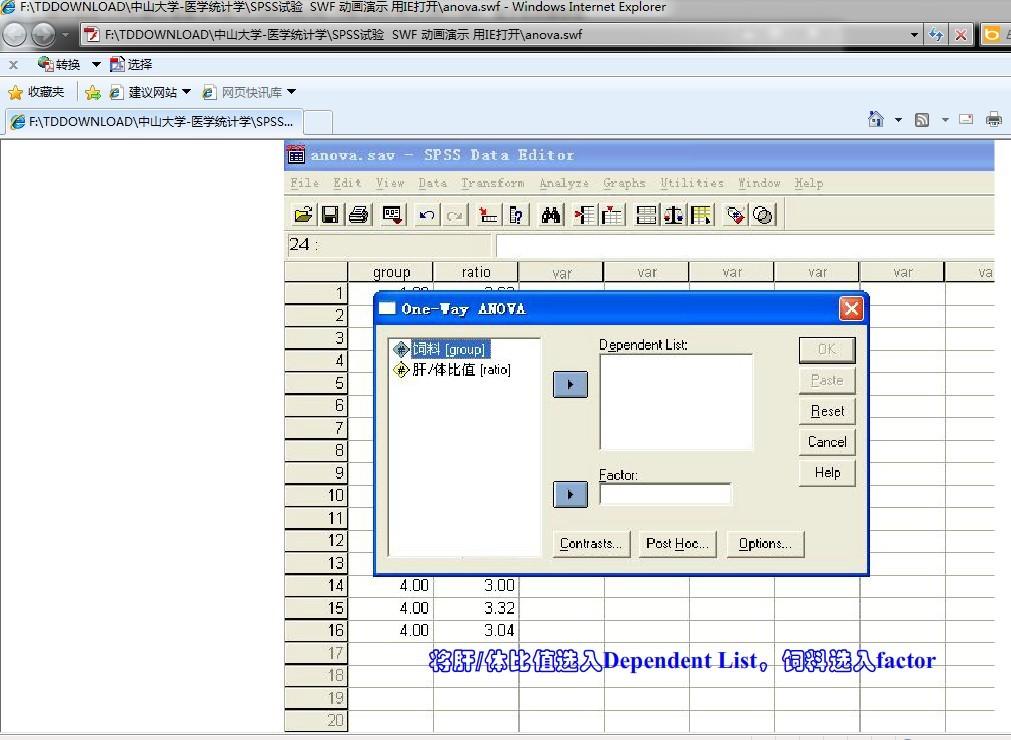The image size is (1011, 740).
Task: Expand the Home button dropdown arrow
Action: (x=898, y=120)
